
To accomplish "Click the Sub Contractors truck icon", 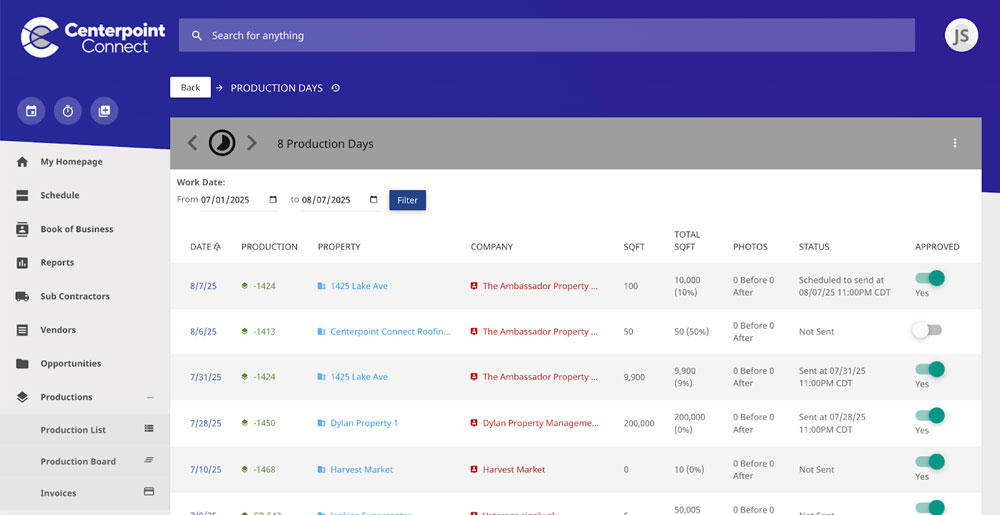I will [x=22, y=296].
